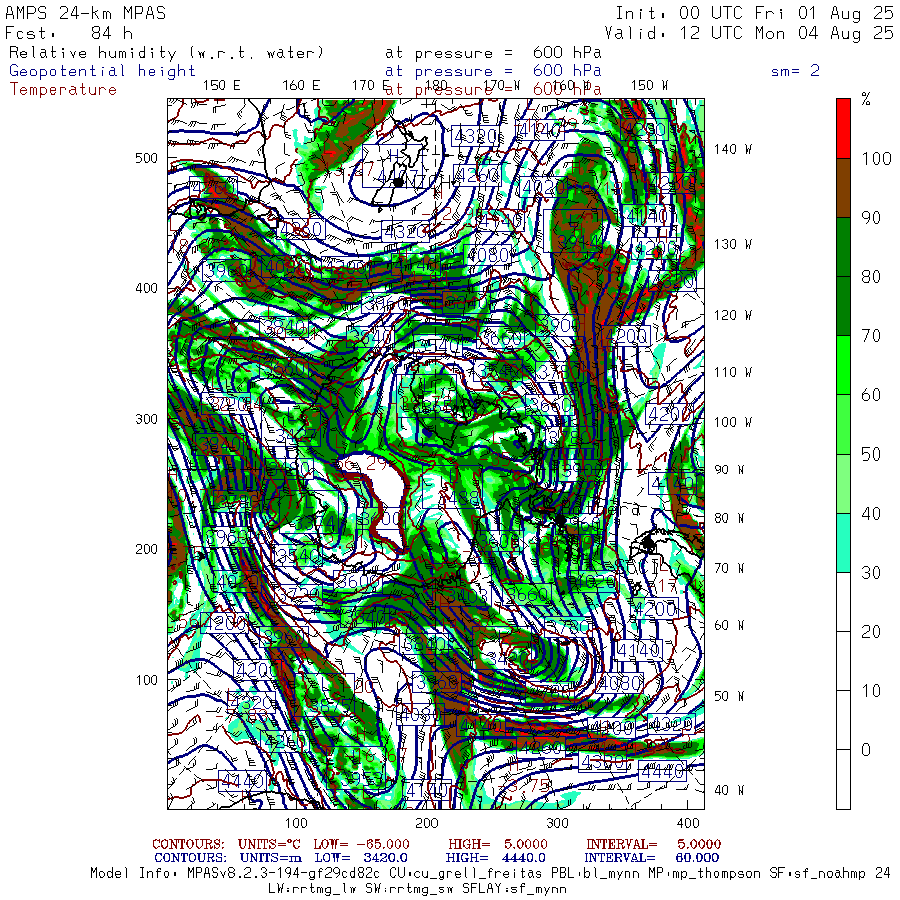Click the percent sign above the color bar

click(x=866, y=99)
